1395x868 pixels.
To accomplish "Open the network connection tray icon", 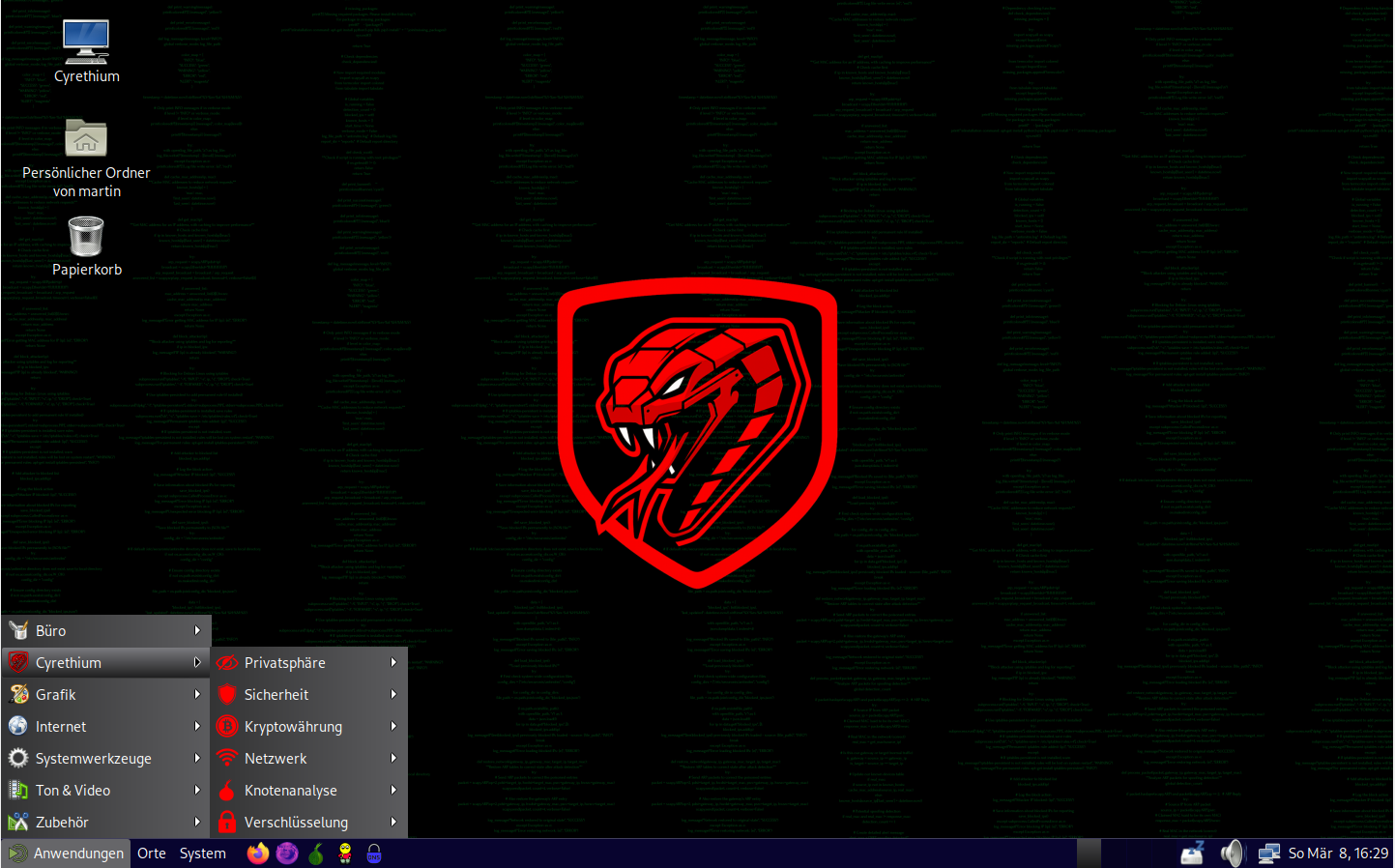I will pyautogui.click(x=1268, y=854).
